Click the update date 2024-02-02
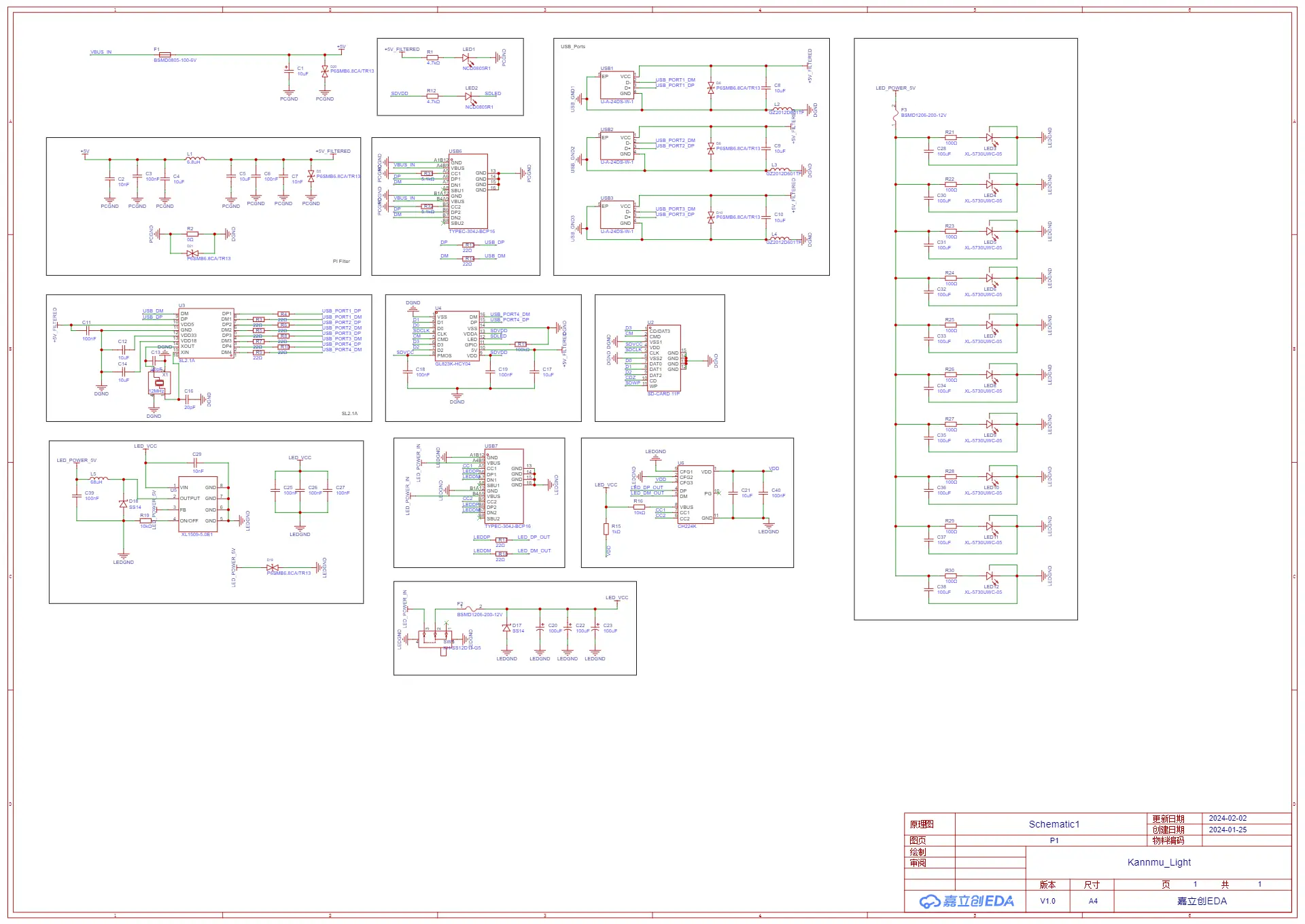 (1228, 819)
